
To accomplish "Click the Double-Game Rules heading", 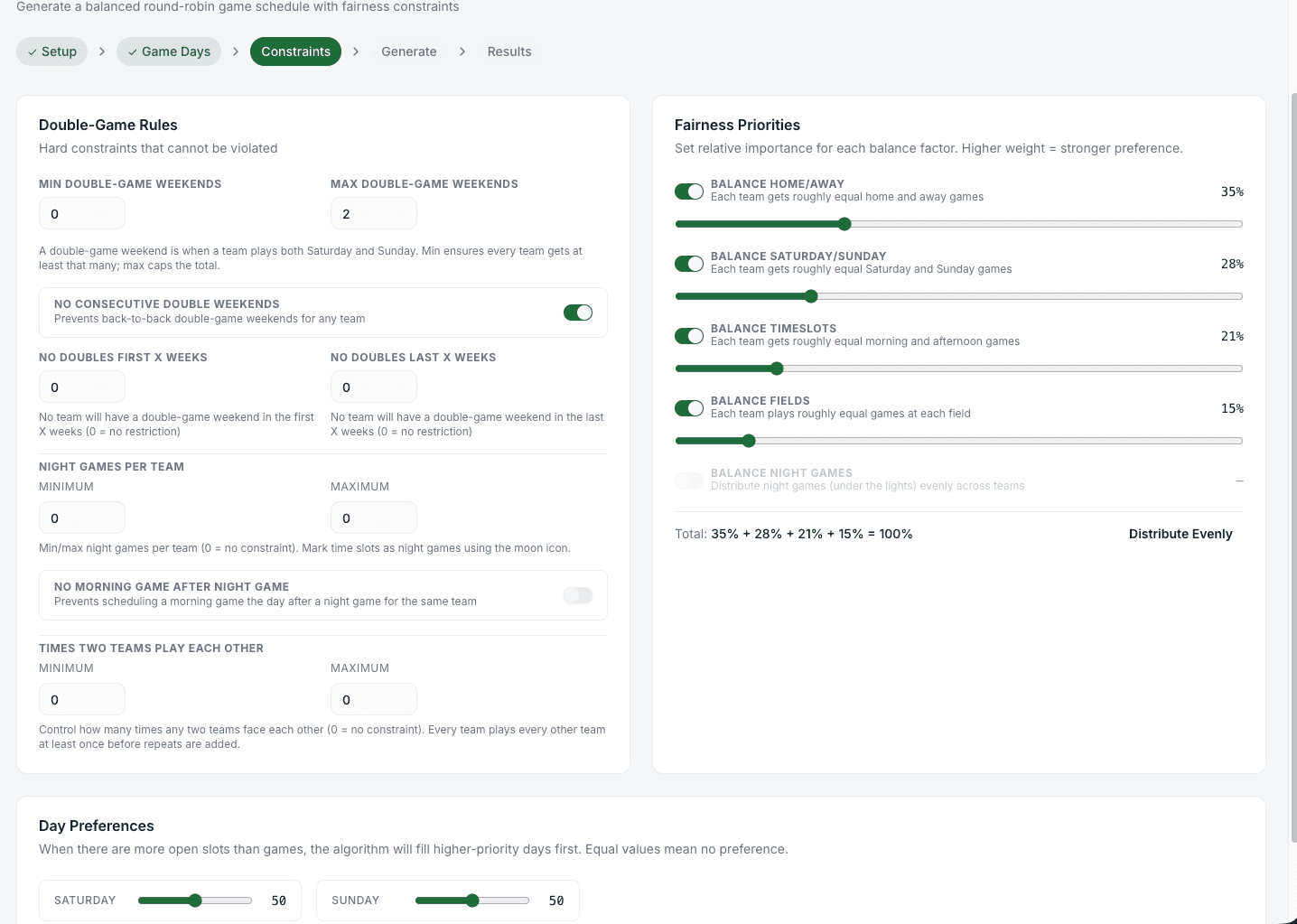I will [x=108, y=125].
